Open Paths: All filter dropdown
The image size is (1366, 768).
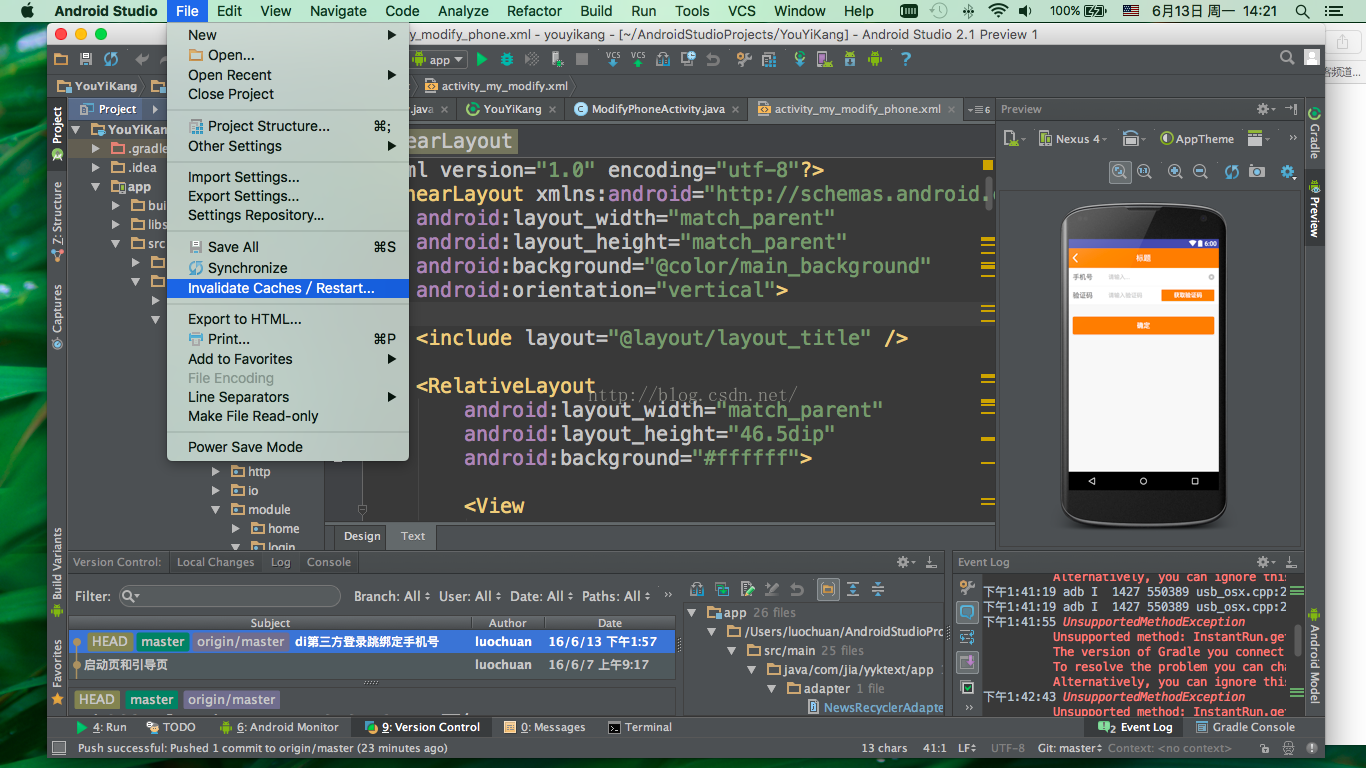pyautogui.click(x=617, y=596)
